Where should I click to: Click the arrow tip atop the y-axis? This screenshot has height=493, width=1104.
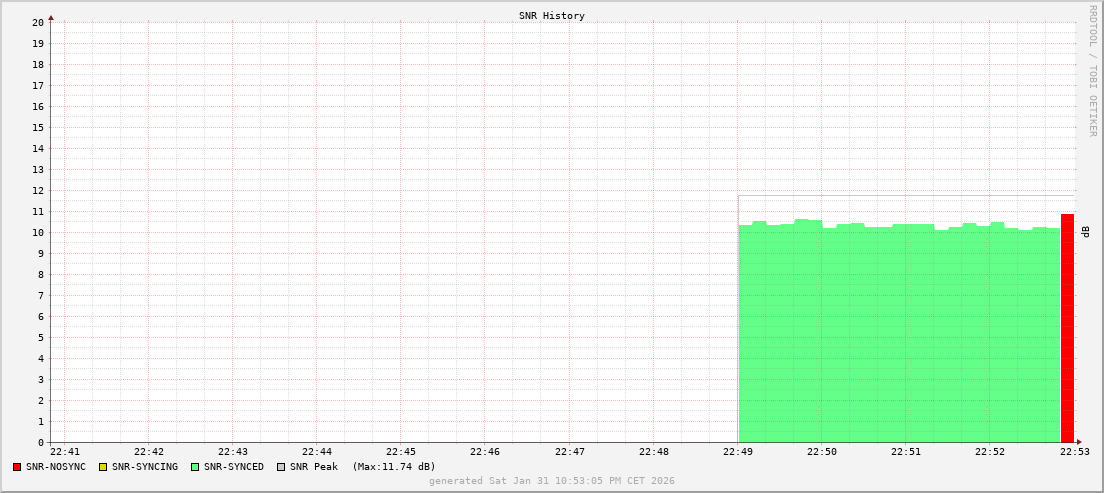(x=51, y=17)
